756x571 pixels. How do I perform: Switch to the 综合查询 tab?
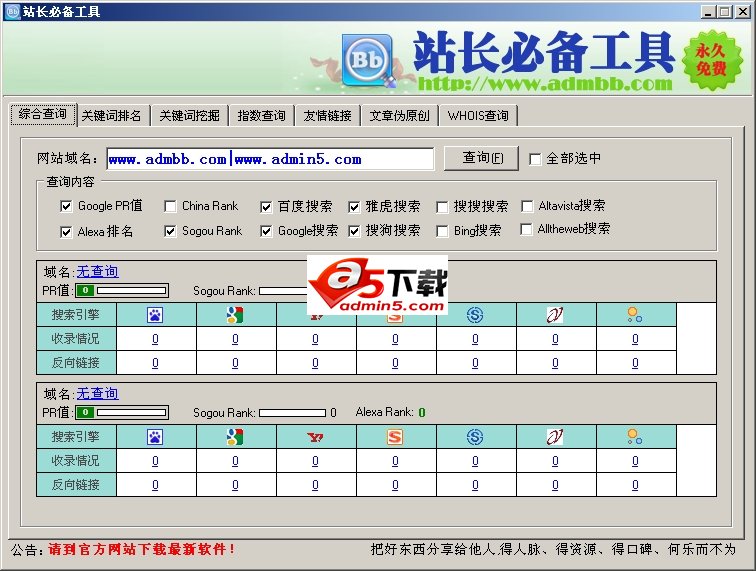[x=43, y=114]
